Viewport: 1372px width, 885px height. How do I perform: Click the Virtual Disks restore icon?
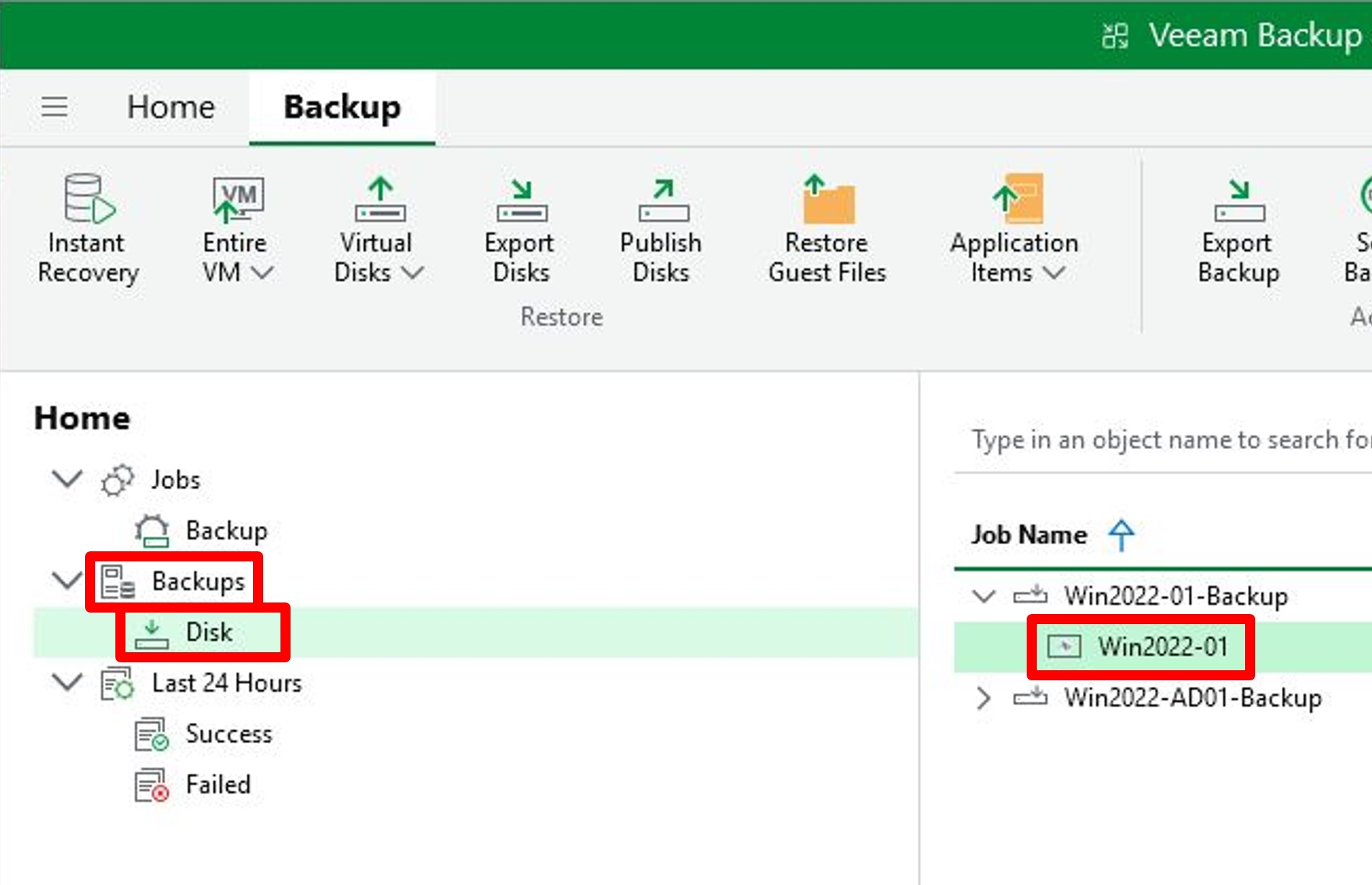380,198
